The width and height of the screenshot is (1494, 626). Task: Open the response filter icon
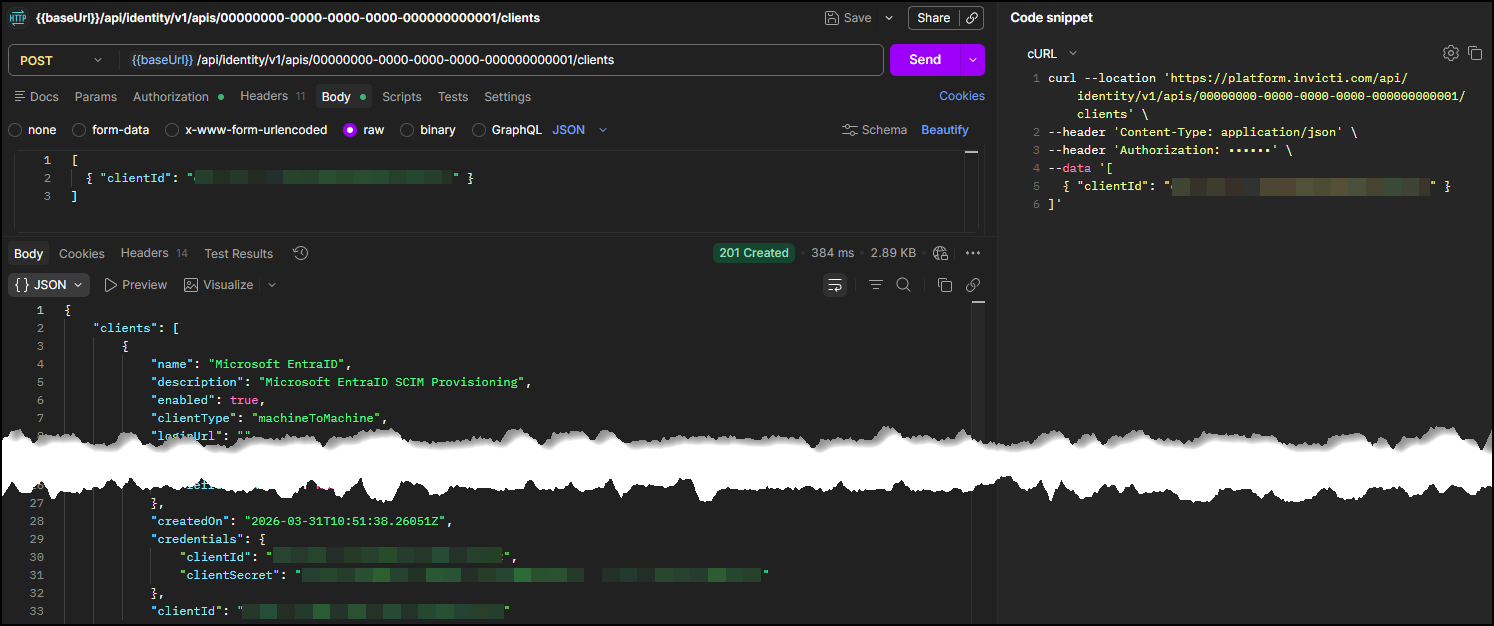[x=876, y=285]
